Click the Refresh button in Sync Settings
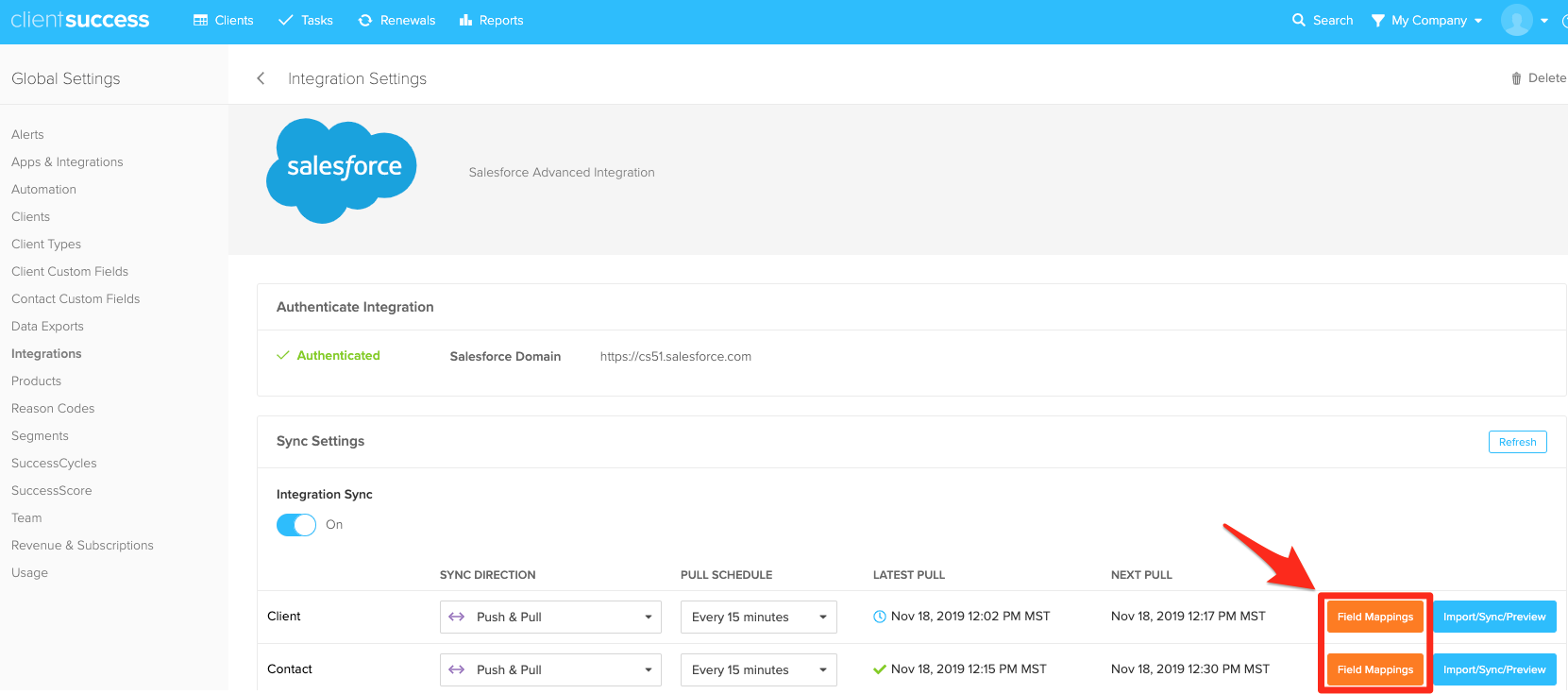Screen dimensions: 1568x694 1517,442
